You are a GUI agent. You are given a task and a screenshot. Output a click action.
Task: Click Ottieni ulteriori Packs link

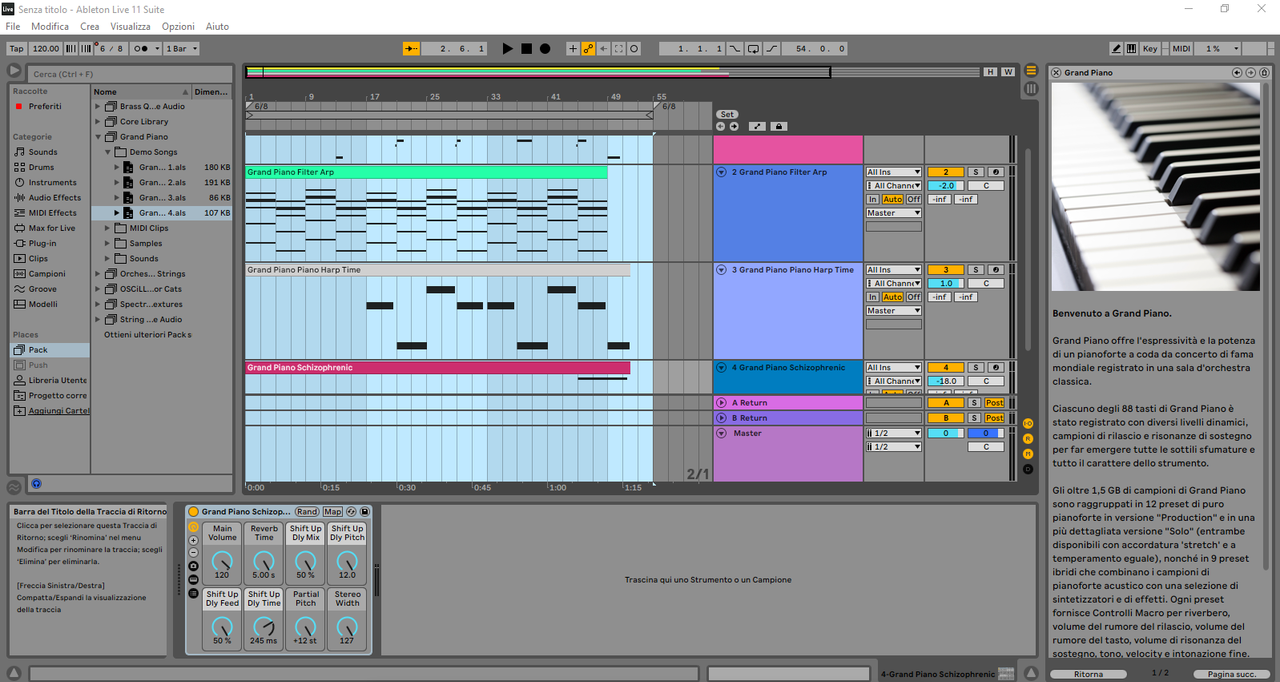(x=148, y=334)
